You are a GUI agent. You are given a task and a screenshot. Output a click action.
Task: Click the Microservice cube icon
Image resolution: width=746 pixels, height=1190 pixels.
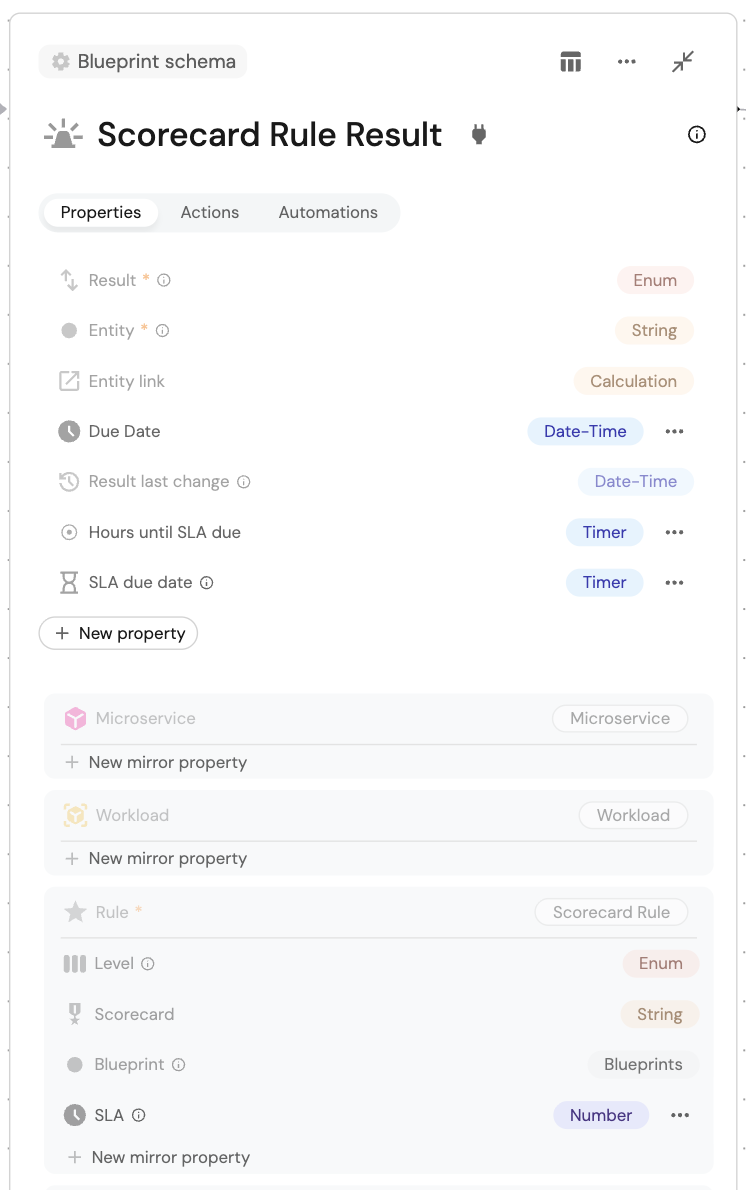75,718
